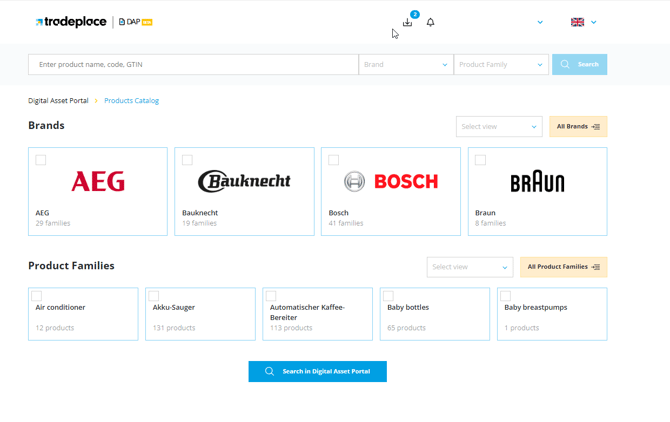Check the Baby breastpumps family checkbox

505,296
